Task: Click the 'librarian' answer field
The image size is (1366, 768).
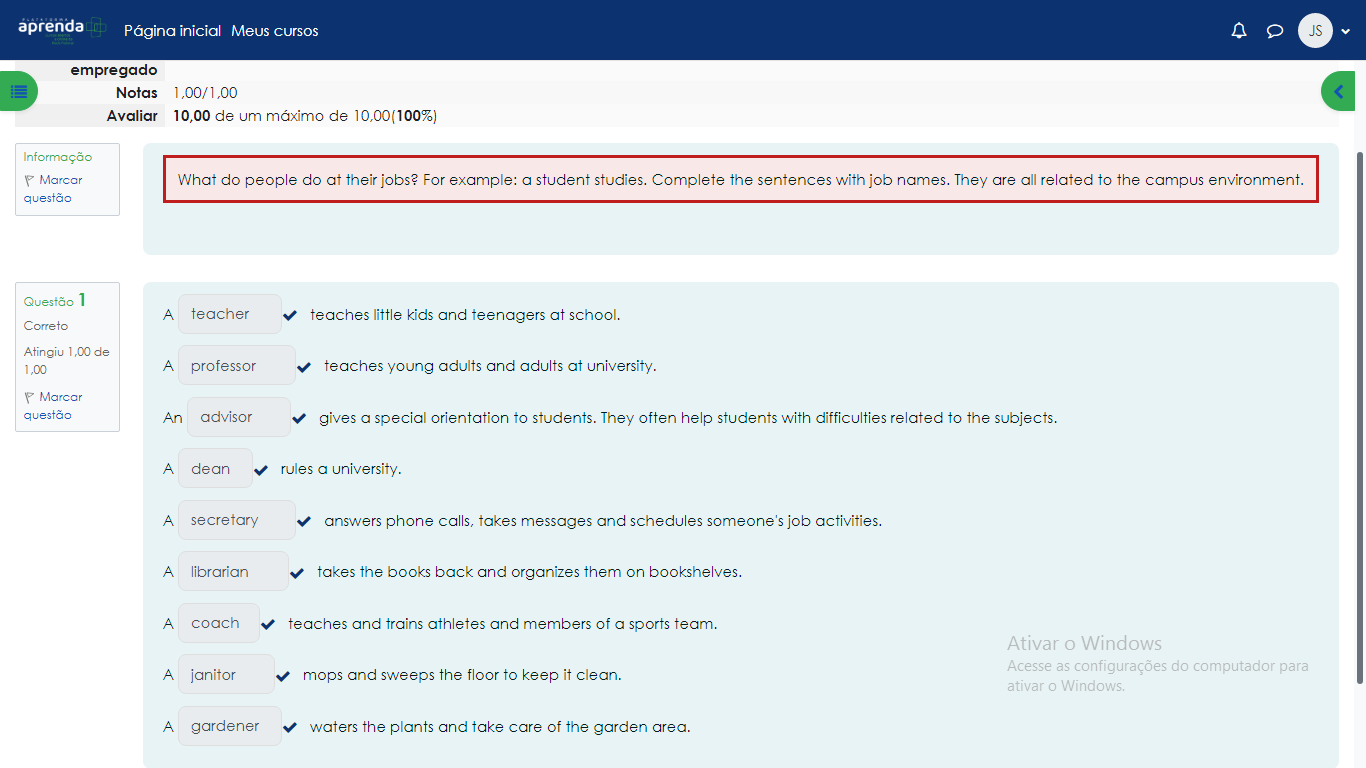Action: point(232,572)
